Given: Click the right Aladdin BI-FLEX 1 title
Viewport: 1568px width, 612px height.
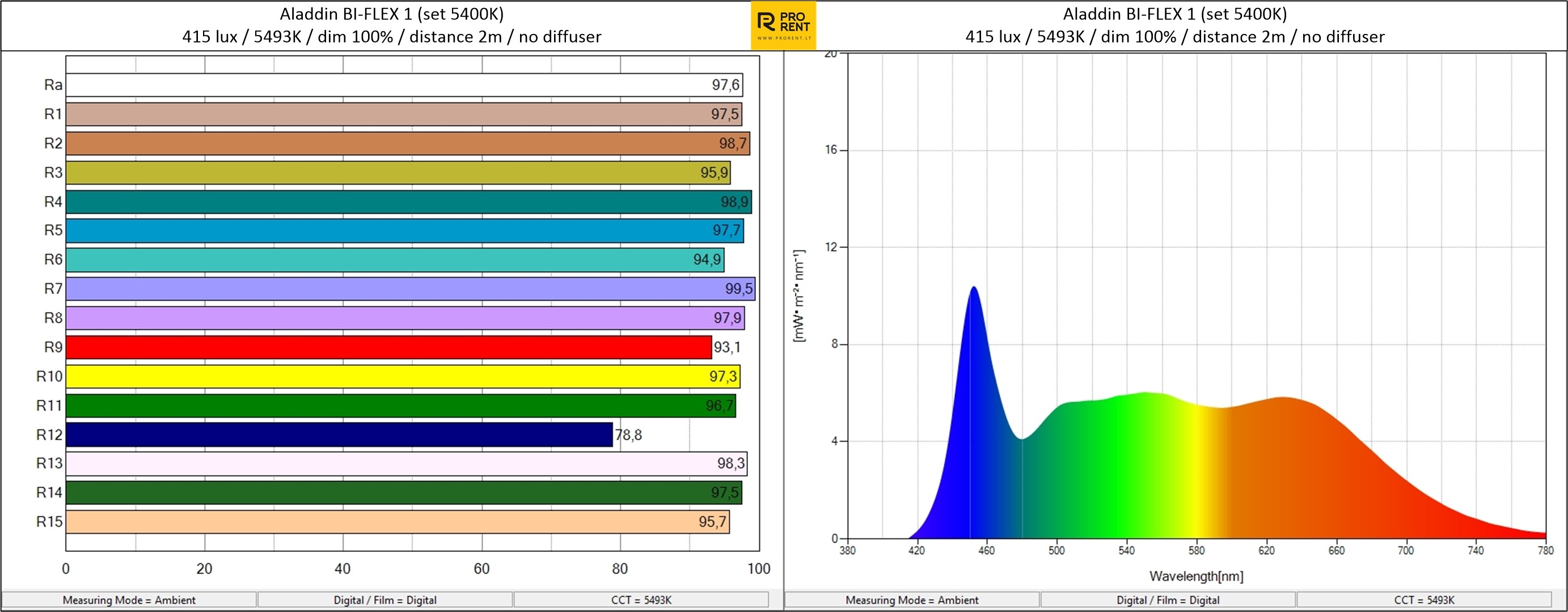Looking at the screenshot, I should (x=1175, y=14).
